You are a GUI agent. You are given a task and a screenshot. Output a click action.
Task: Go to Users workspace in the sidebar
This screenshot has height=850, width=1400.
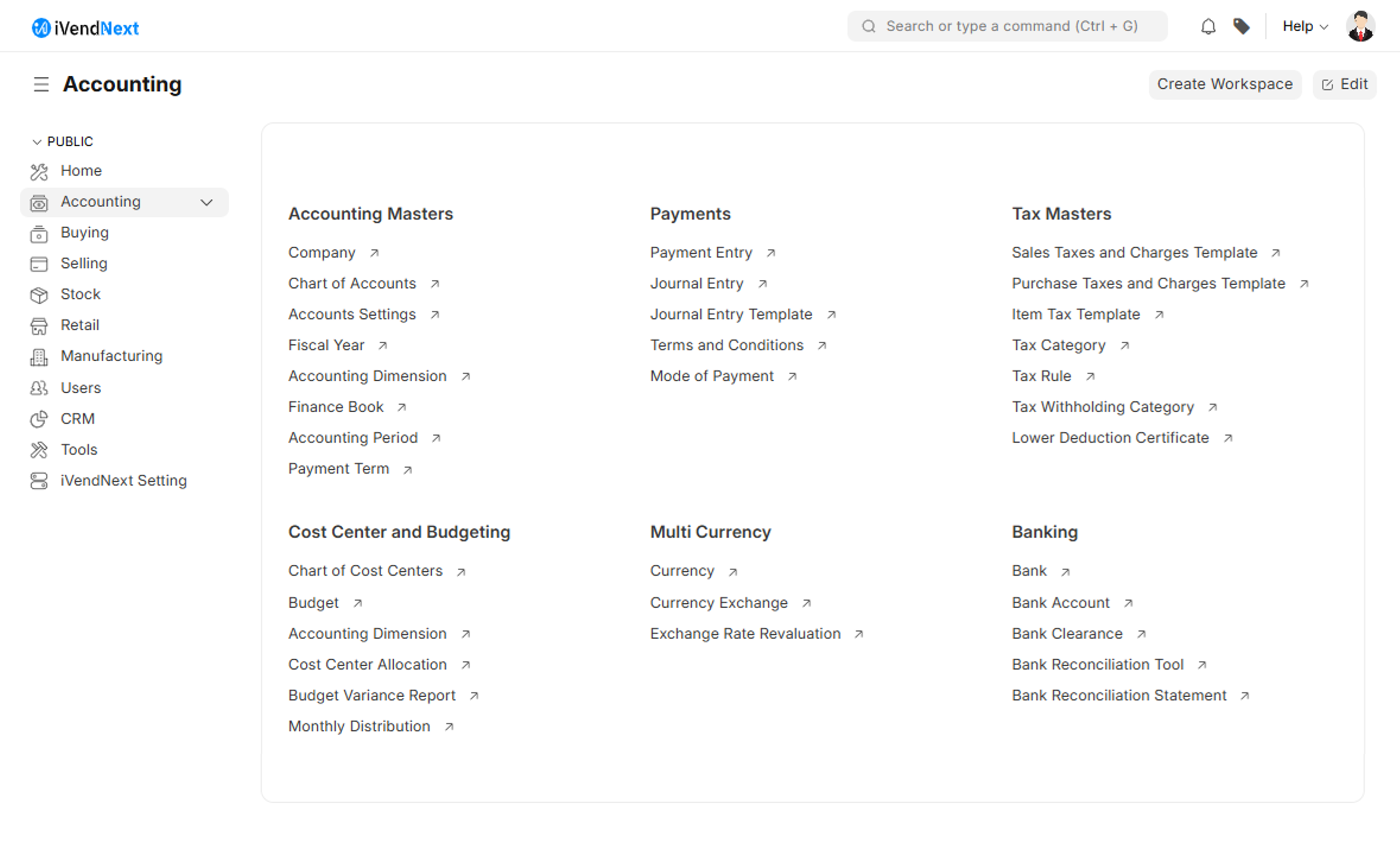click(81, 388)
